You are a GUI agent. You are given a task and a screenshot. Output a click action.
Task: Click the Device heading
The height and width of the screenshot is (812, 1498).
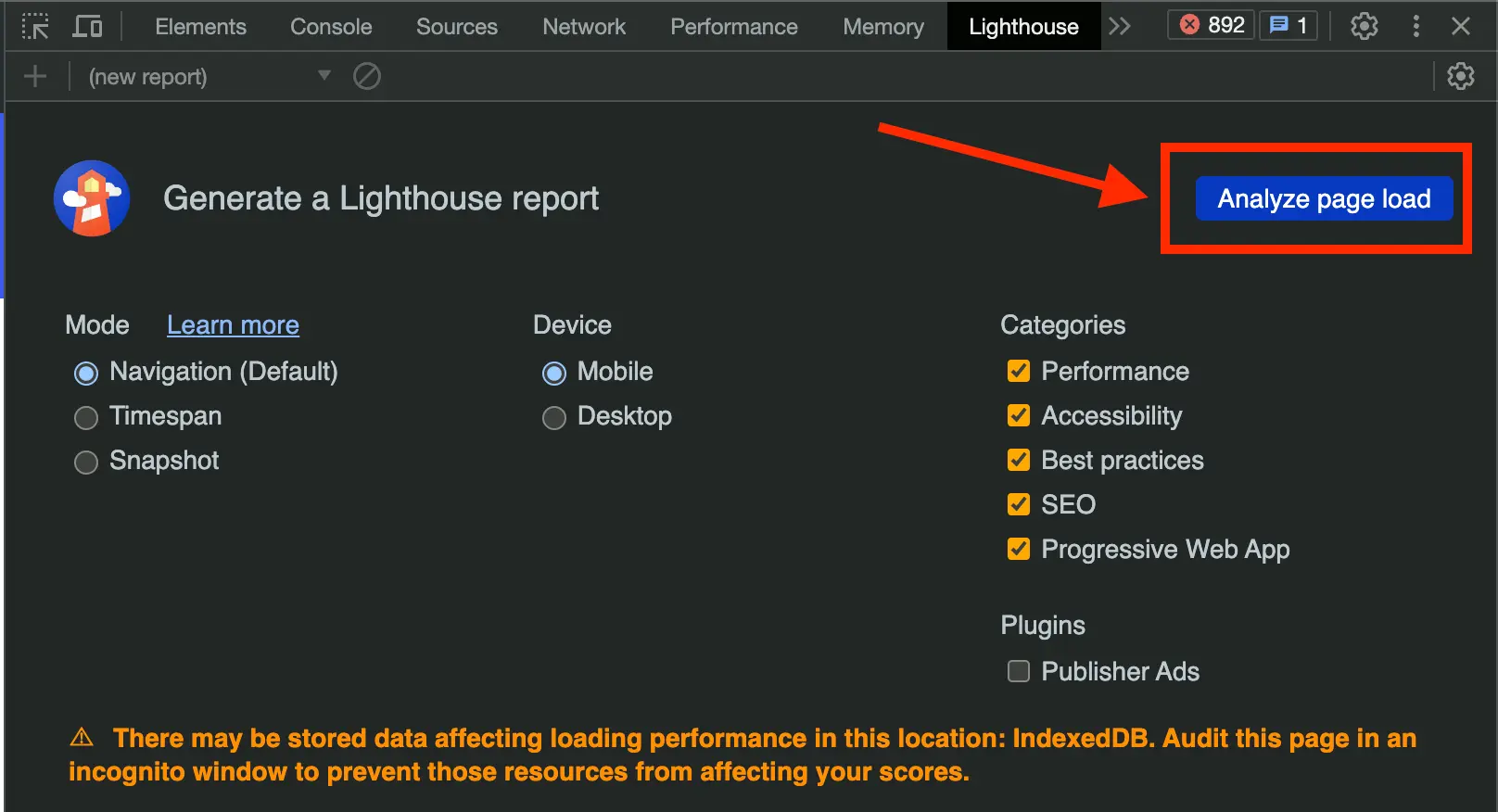(x=572, y=325)
